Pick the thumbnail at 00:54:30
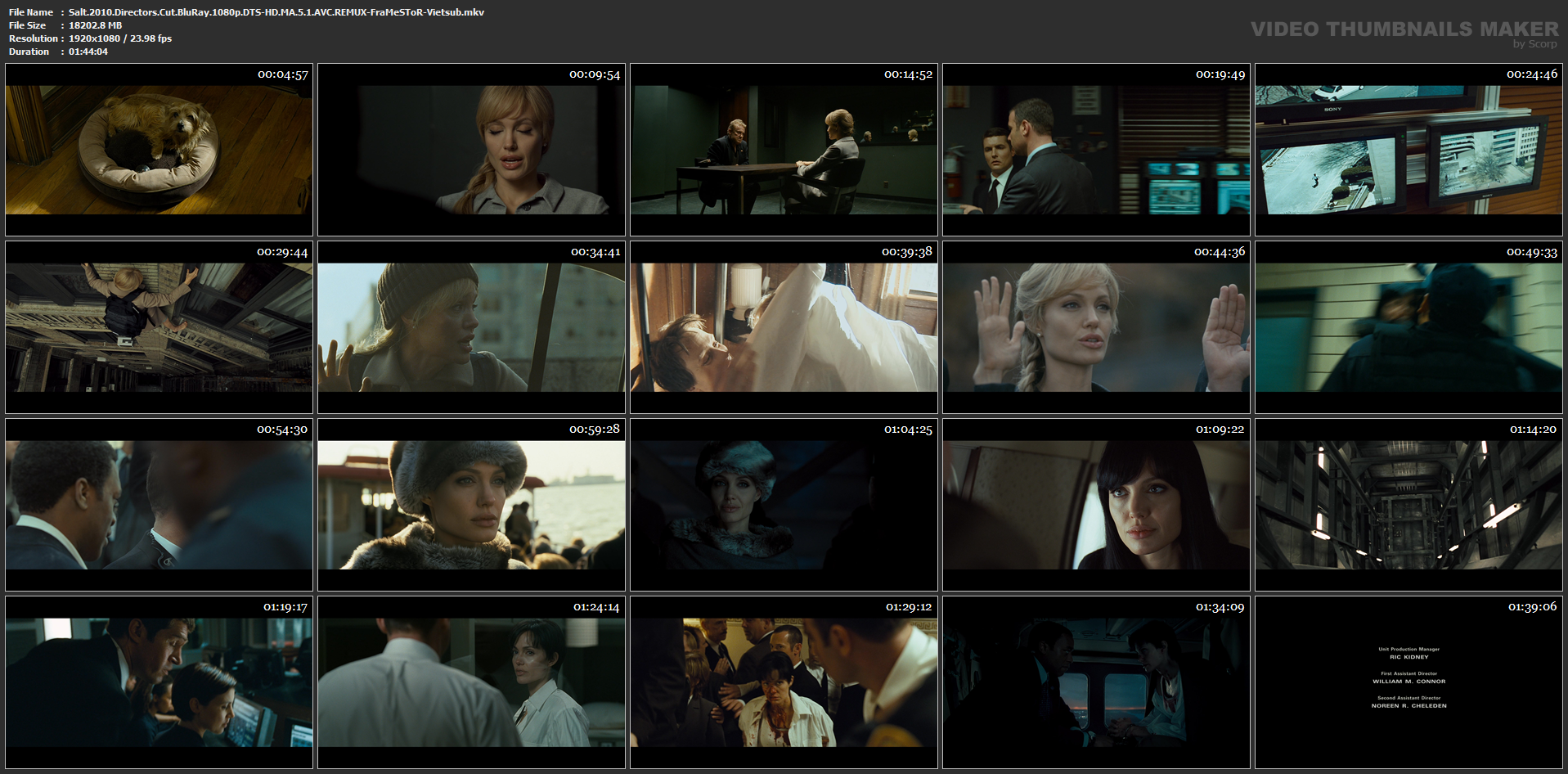 (159, 505)
